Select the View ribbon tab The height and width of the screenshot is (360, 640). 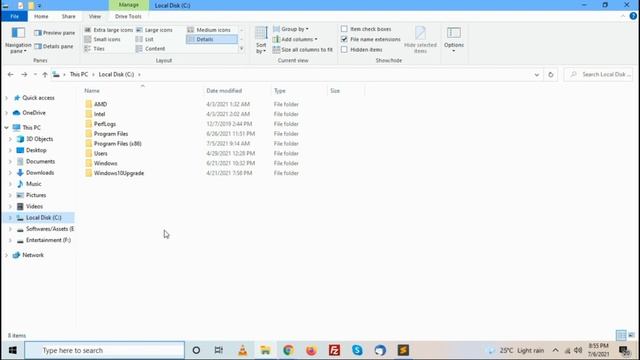tap(95, 16)
